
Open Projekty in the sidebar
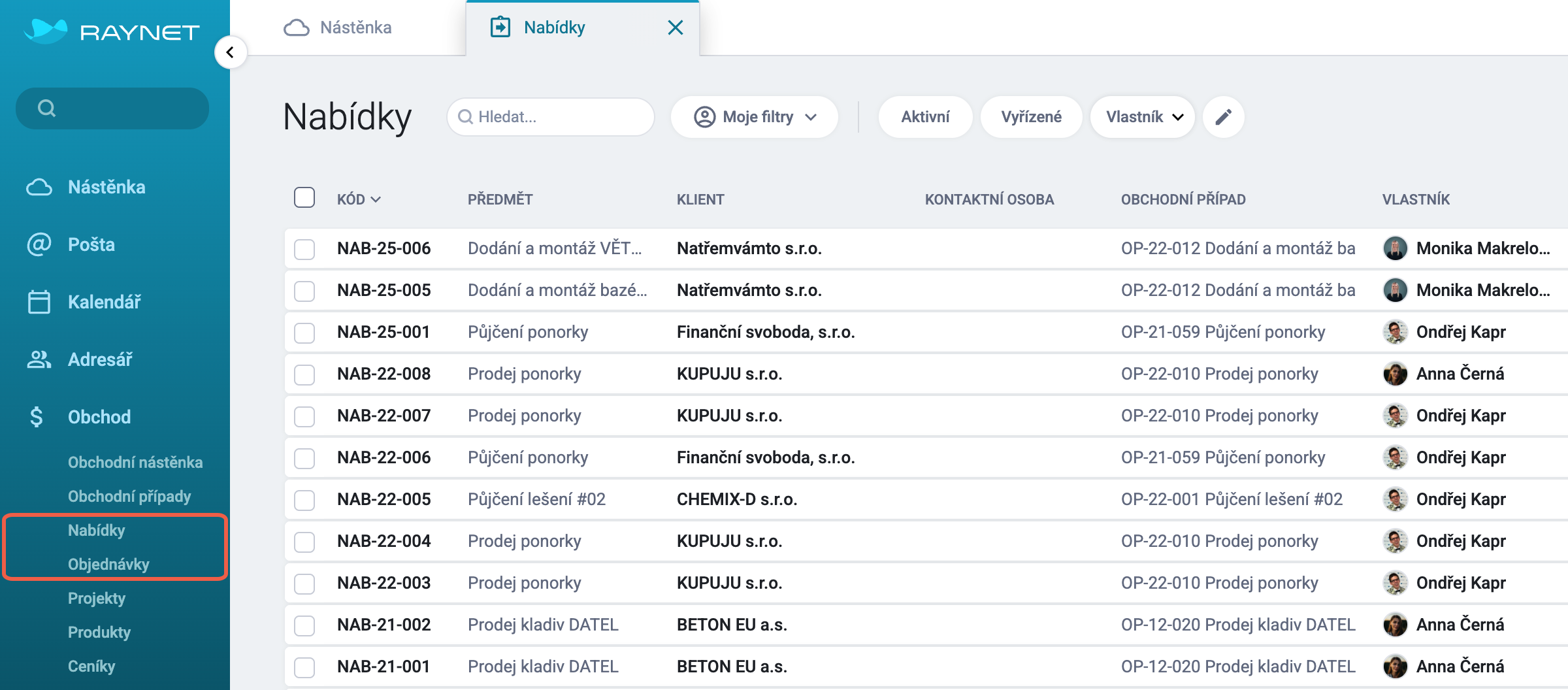point(97,598)
